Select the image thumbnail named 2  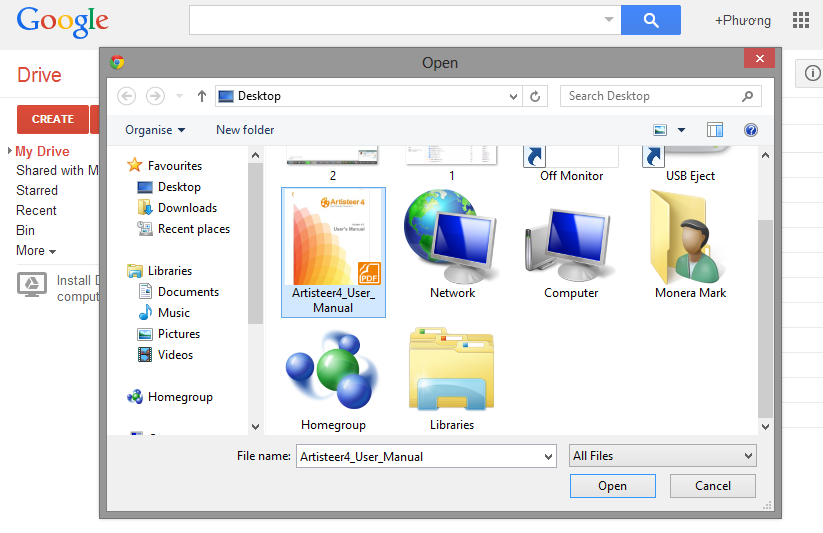pyautogui.click(x=333, y=165)
